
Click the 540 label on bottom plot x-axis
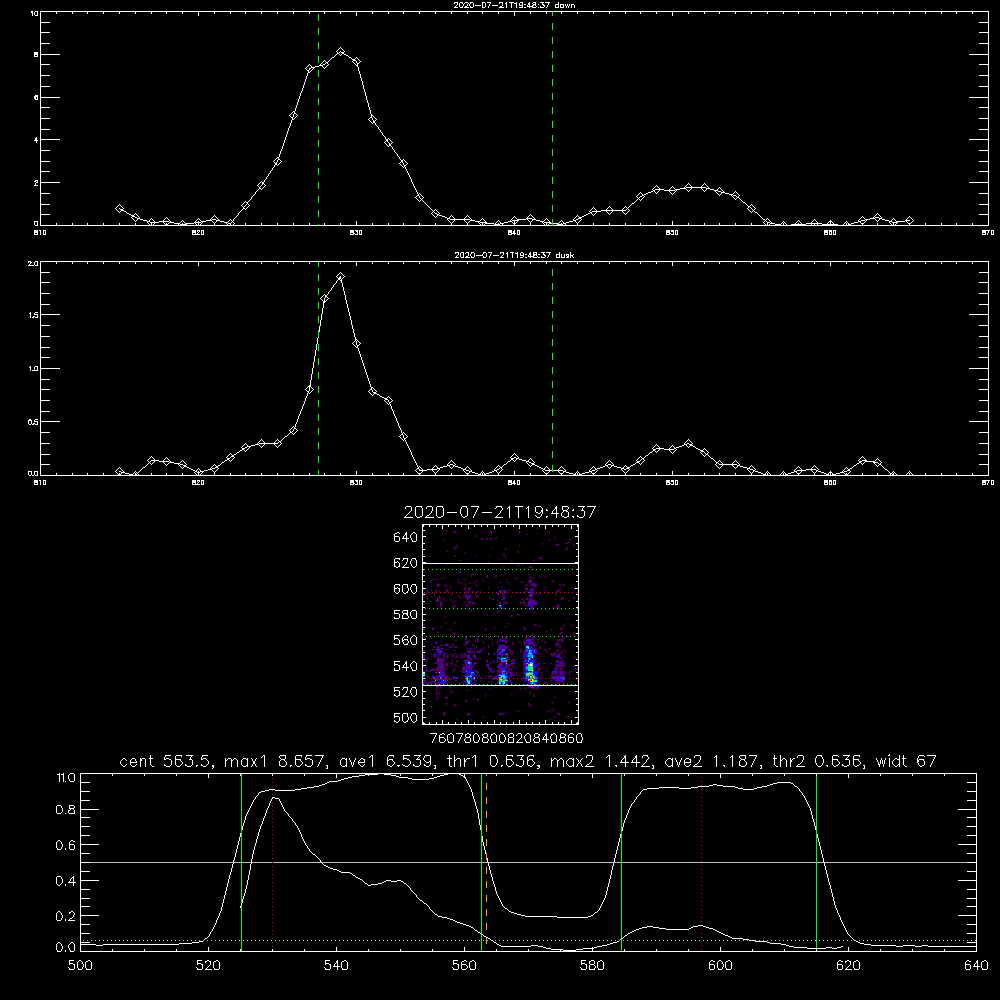coord(336,966)
